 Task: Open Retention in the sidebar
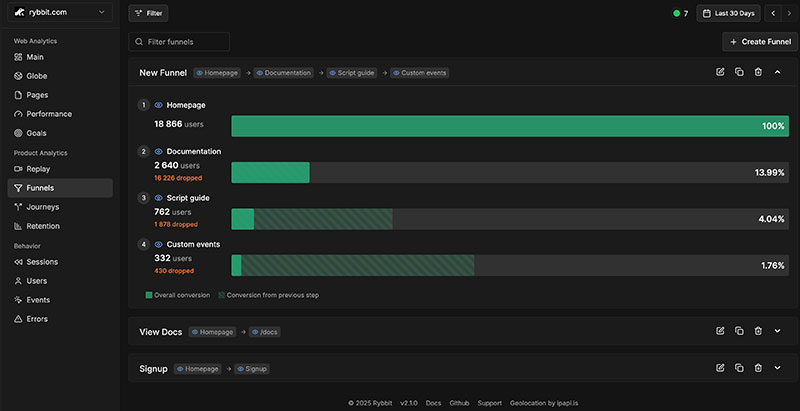tap(60, 226)
